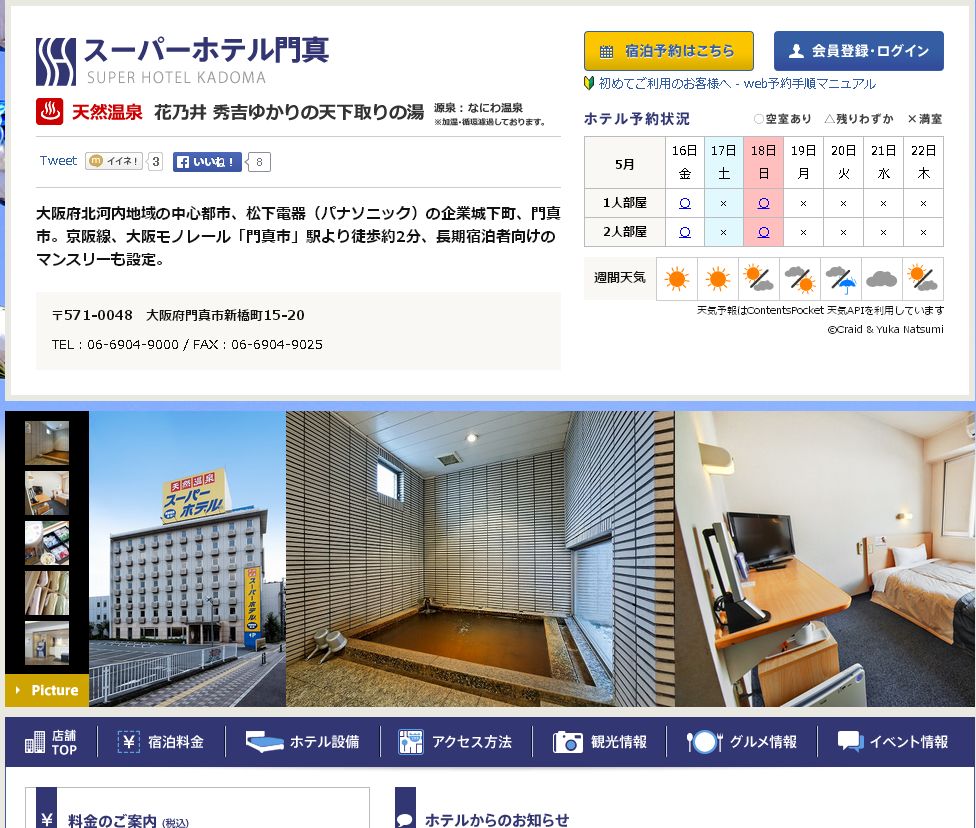
Task: Click the sun-then-cloud weather icon for 18日
Action: click(x=759, y=278)
